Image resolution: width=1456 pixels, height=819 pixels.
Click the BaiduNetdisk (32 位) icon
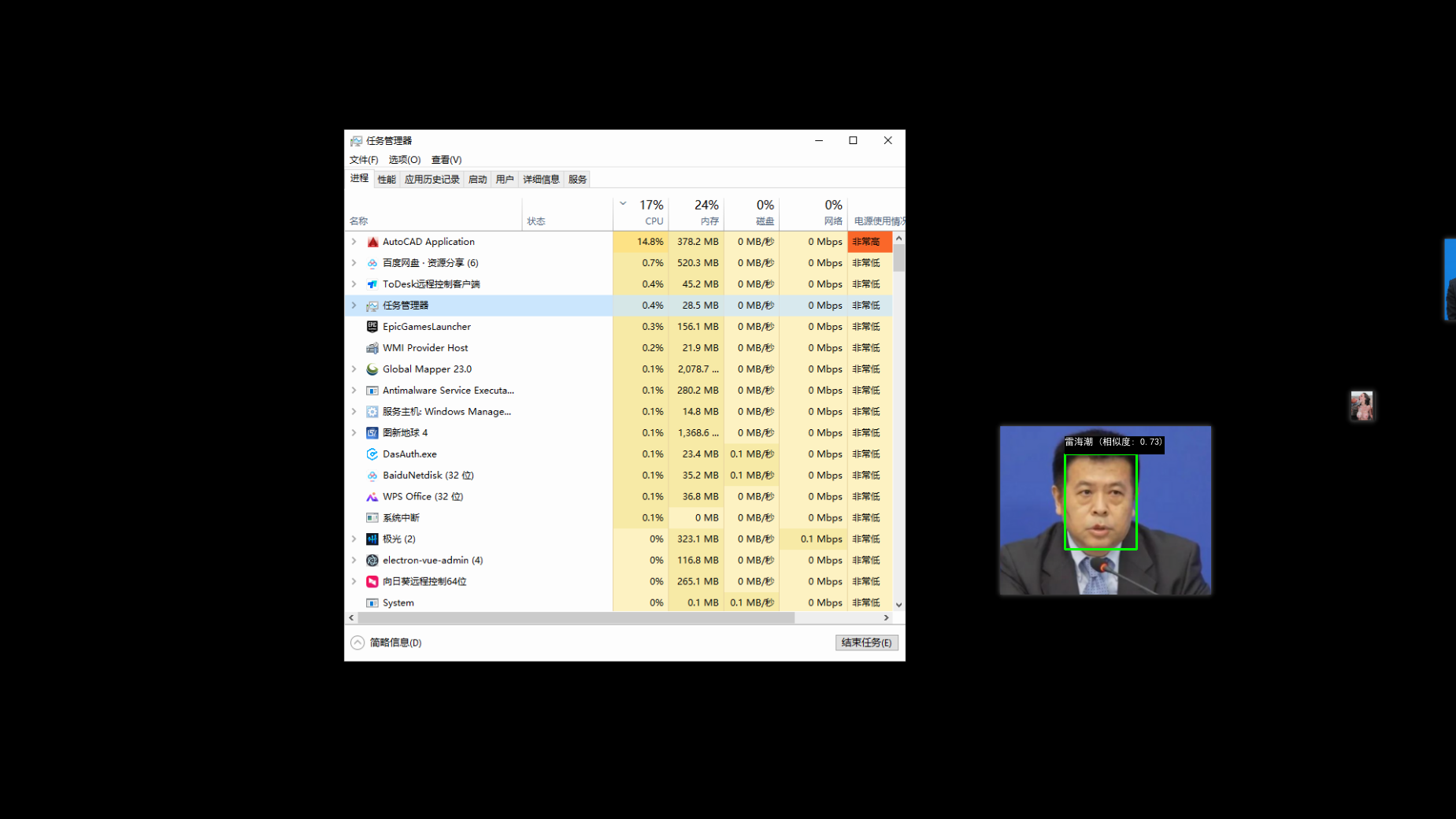pyautogui.click(x=372, y=476)
